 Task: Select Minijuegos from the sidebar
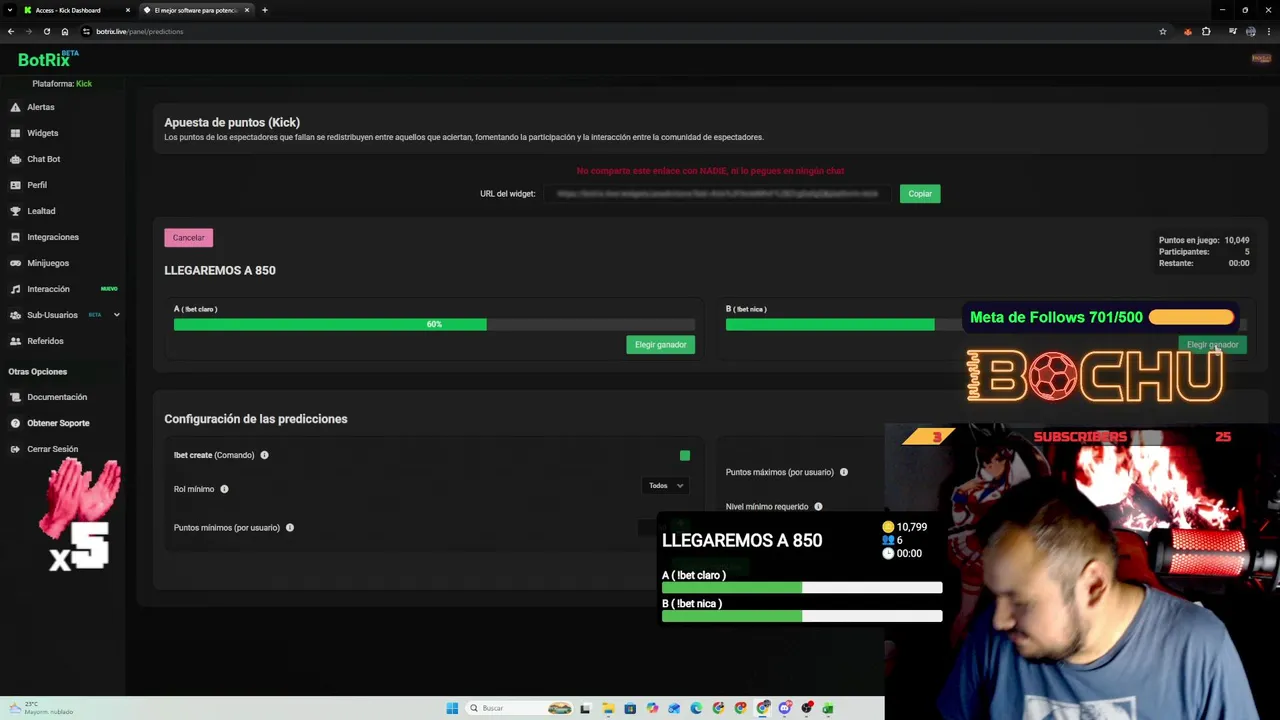click(x=48, y=263)
